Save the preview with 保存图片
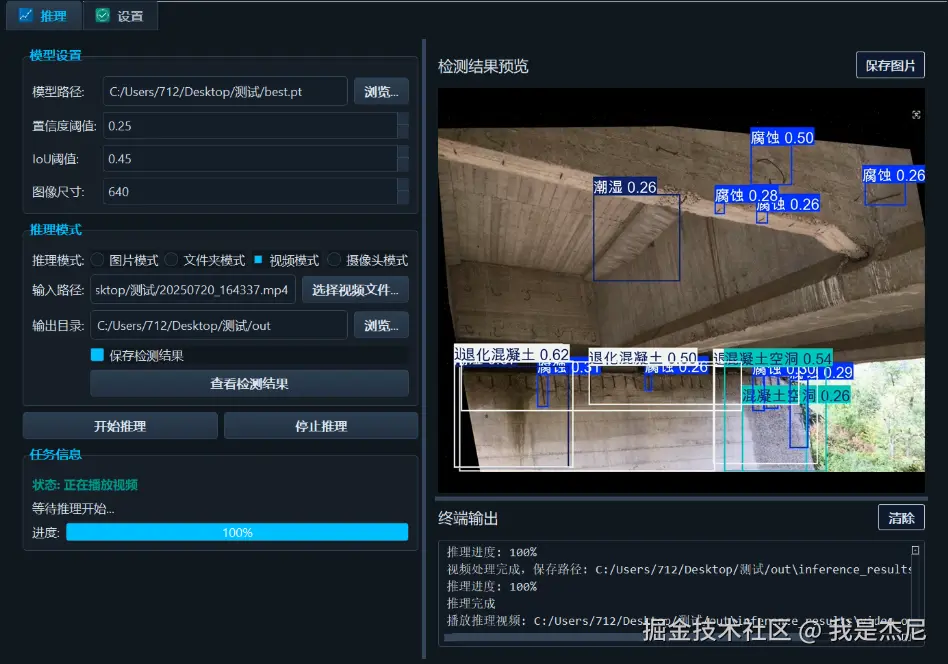This screenshot has width=948, height=664. point(890,65)
